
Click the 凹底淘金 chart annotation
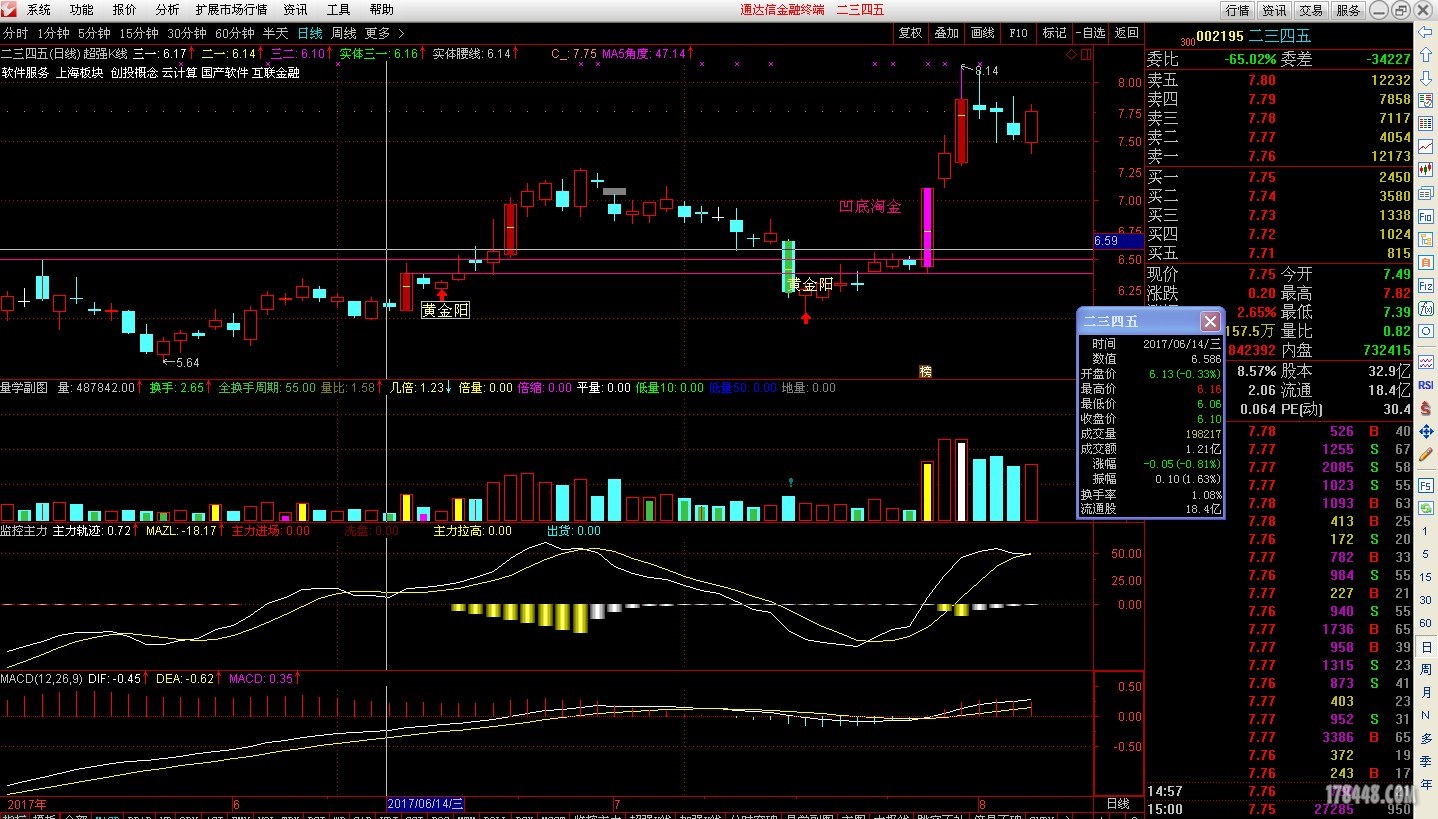(869, 207)
